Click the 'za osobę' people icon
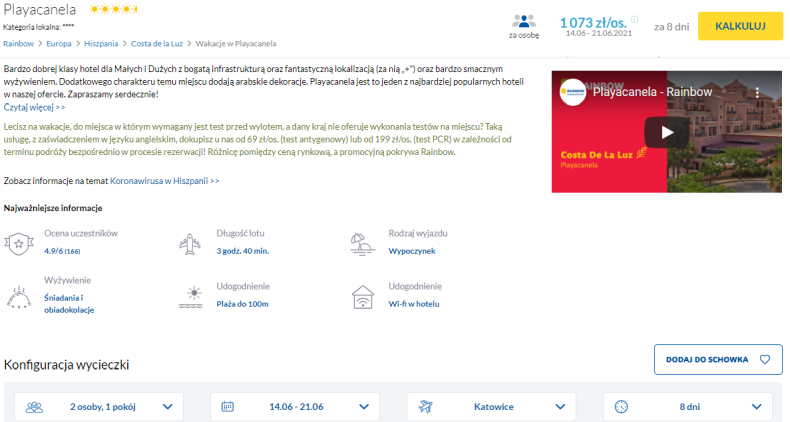 [523, 21]
